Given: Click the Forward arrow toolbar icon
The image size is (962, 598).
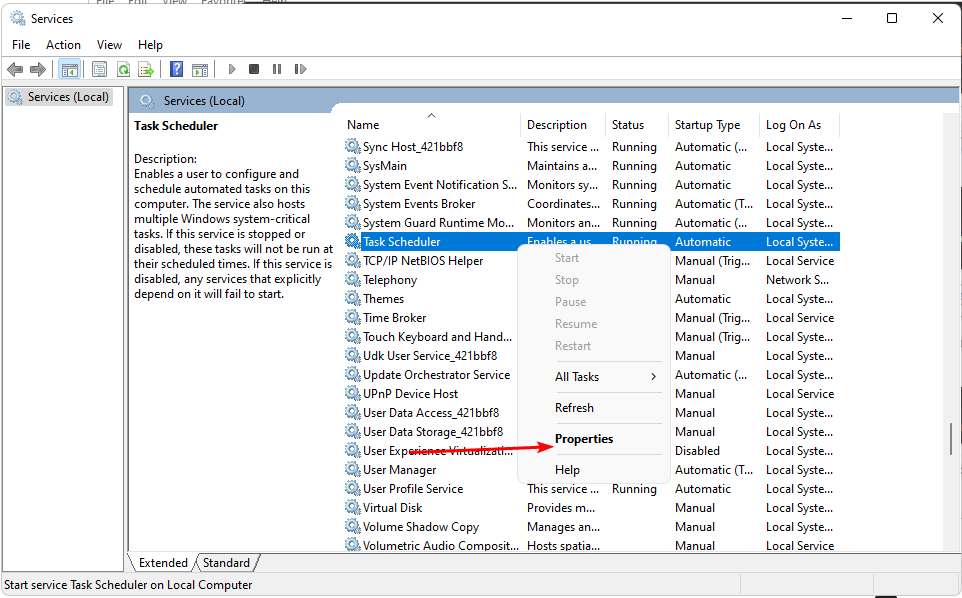Looking at the screenshot, I should [x=38, y=69].
